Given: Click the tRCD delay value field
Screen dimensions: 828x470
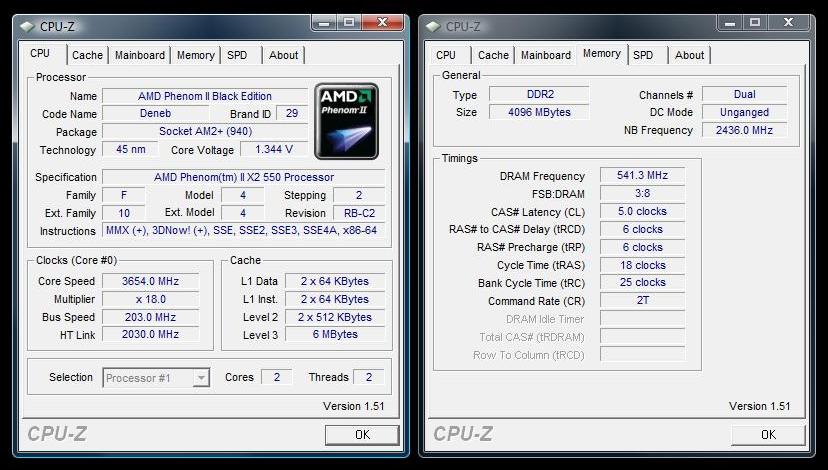Looking at the screenshot, I should click(643, 229).
